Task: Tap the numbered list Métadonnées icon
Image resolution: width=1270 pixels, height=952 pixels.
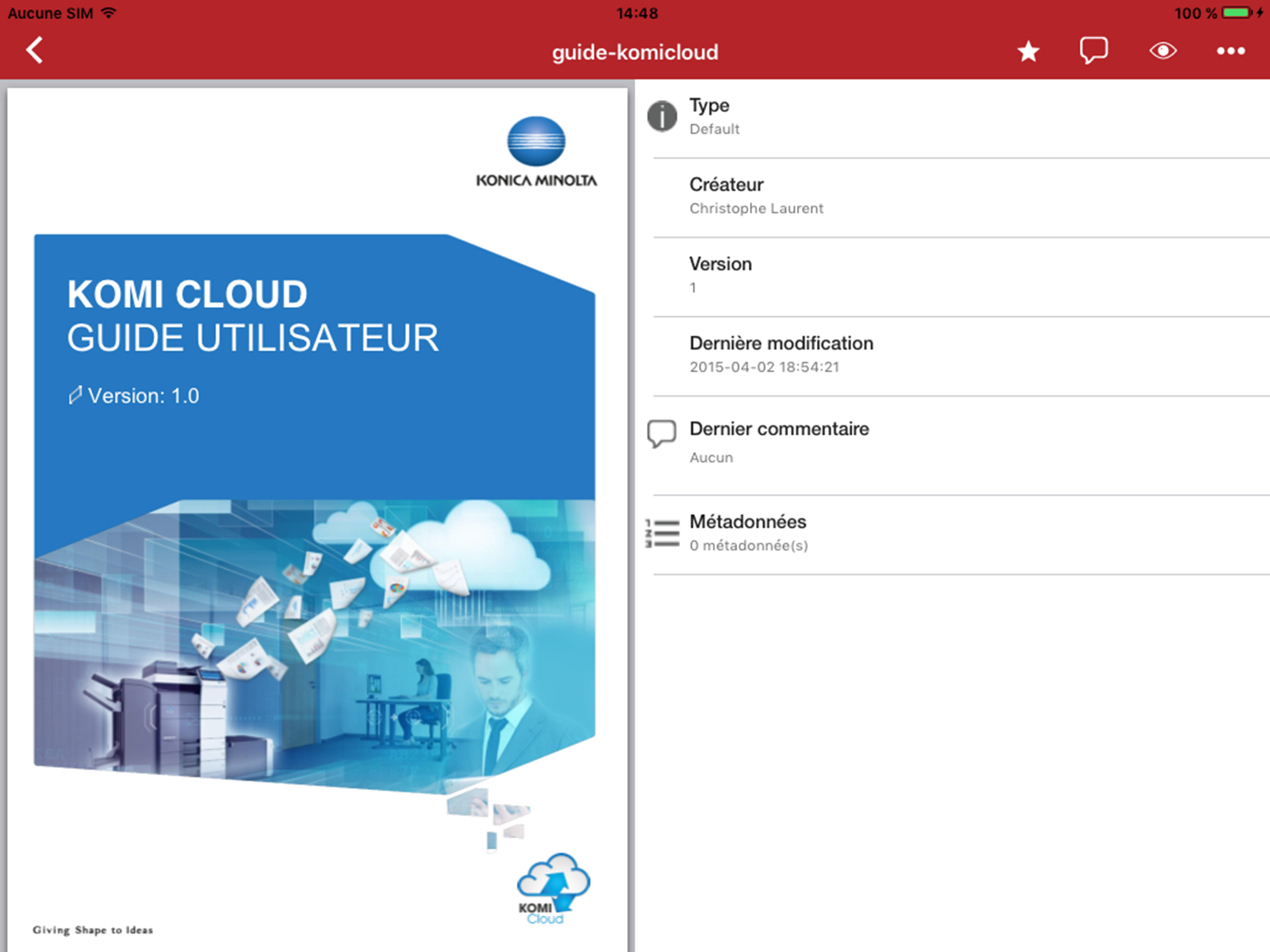Action: click(x=662, y=534)
